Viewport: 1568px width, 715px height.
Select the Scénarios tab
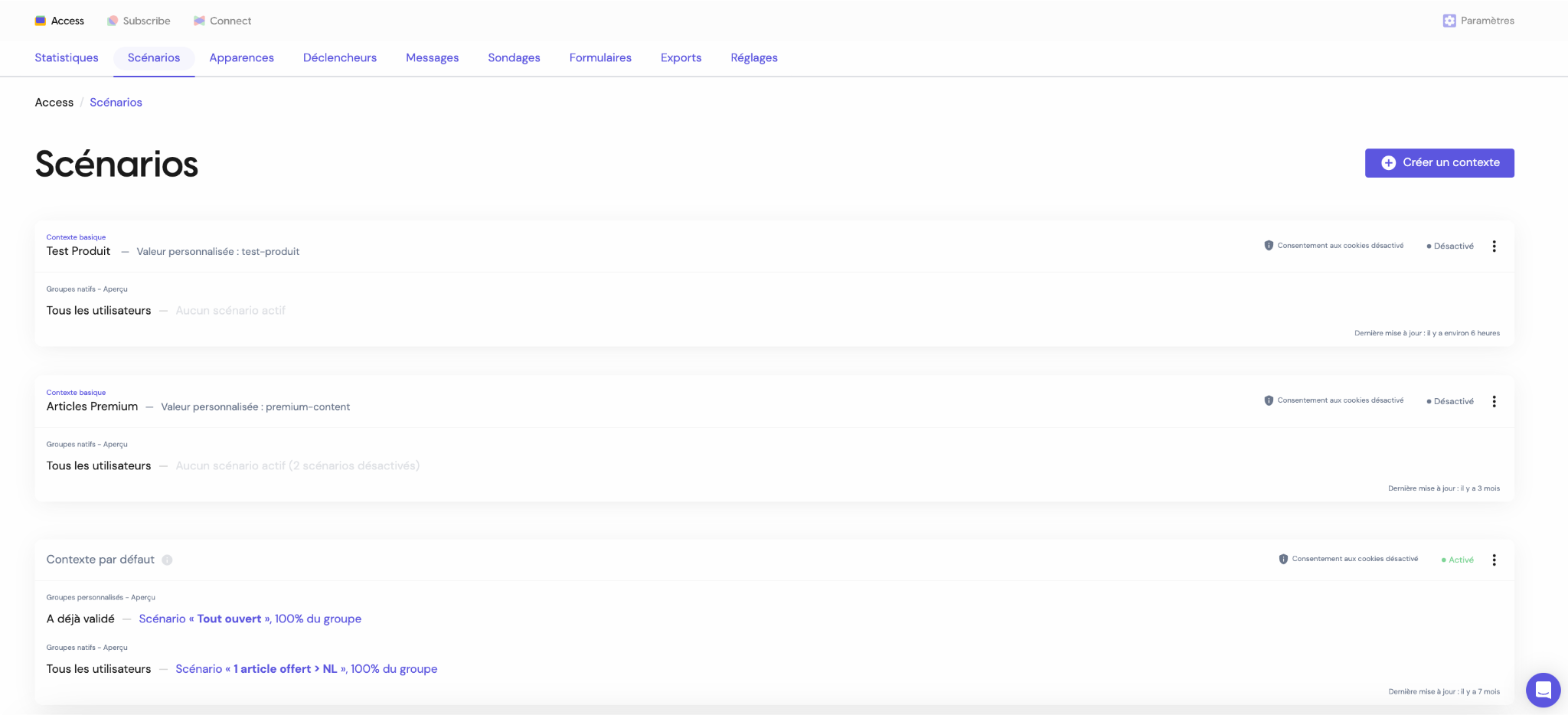[154, 57]
